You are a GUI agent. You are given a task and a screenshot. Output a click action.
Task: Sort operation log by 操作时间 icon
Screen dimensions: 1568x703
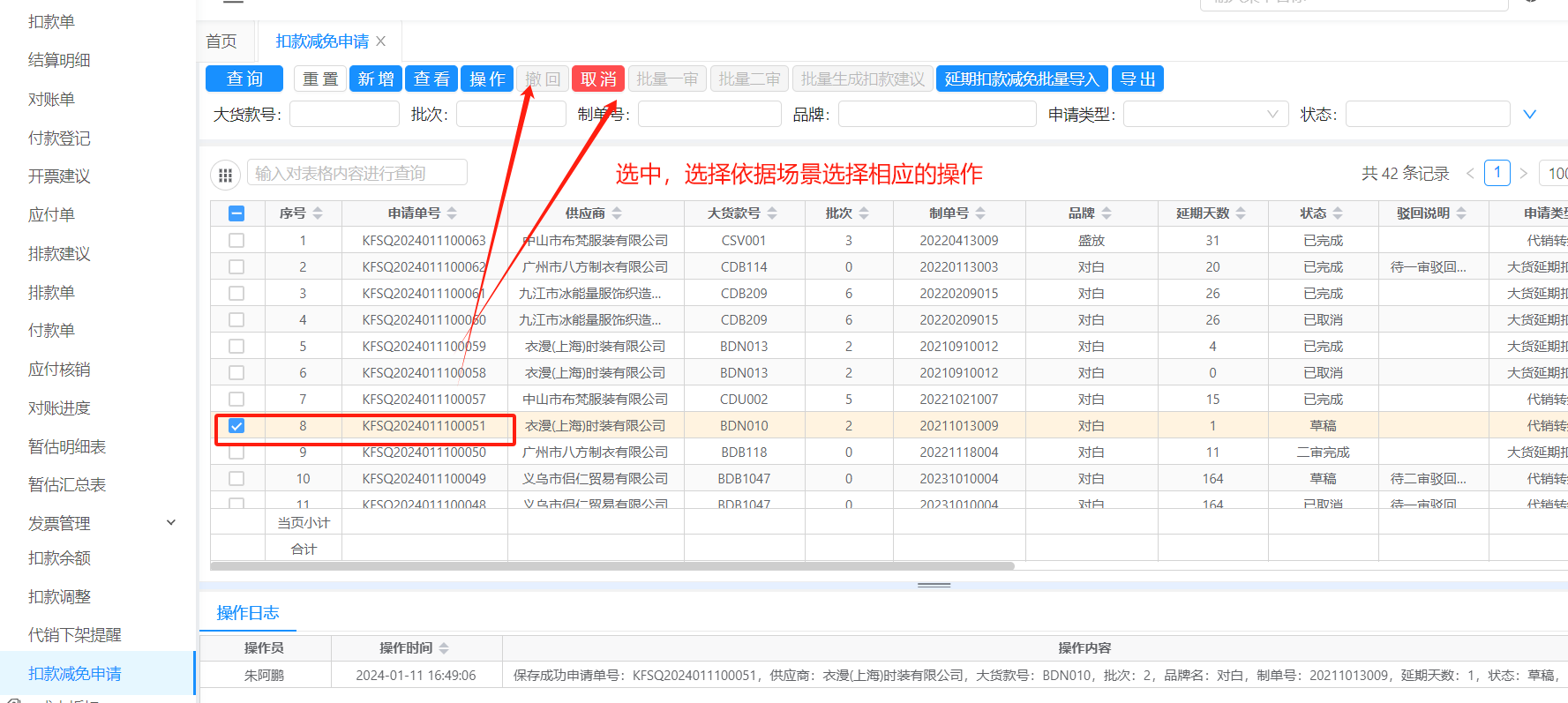(x=444, y=648)
